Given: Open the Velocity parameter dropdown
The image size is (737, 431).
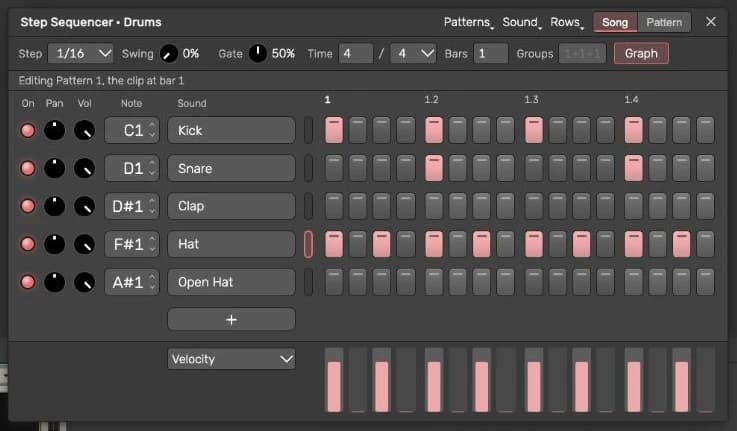Looking at the screenshot, I should (231, 359).
